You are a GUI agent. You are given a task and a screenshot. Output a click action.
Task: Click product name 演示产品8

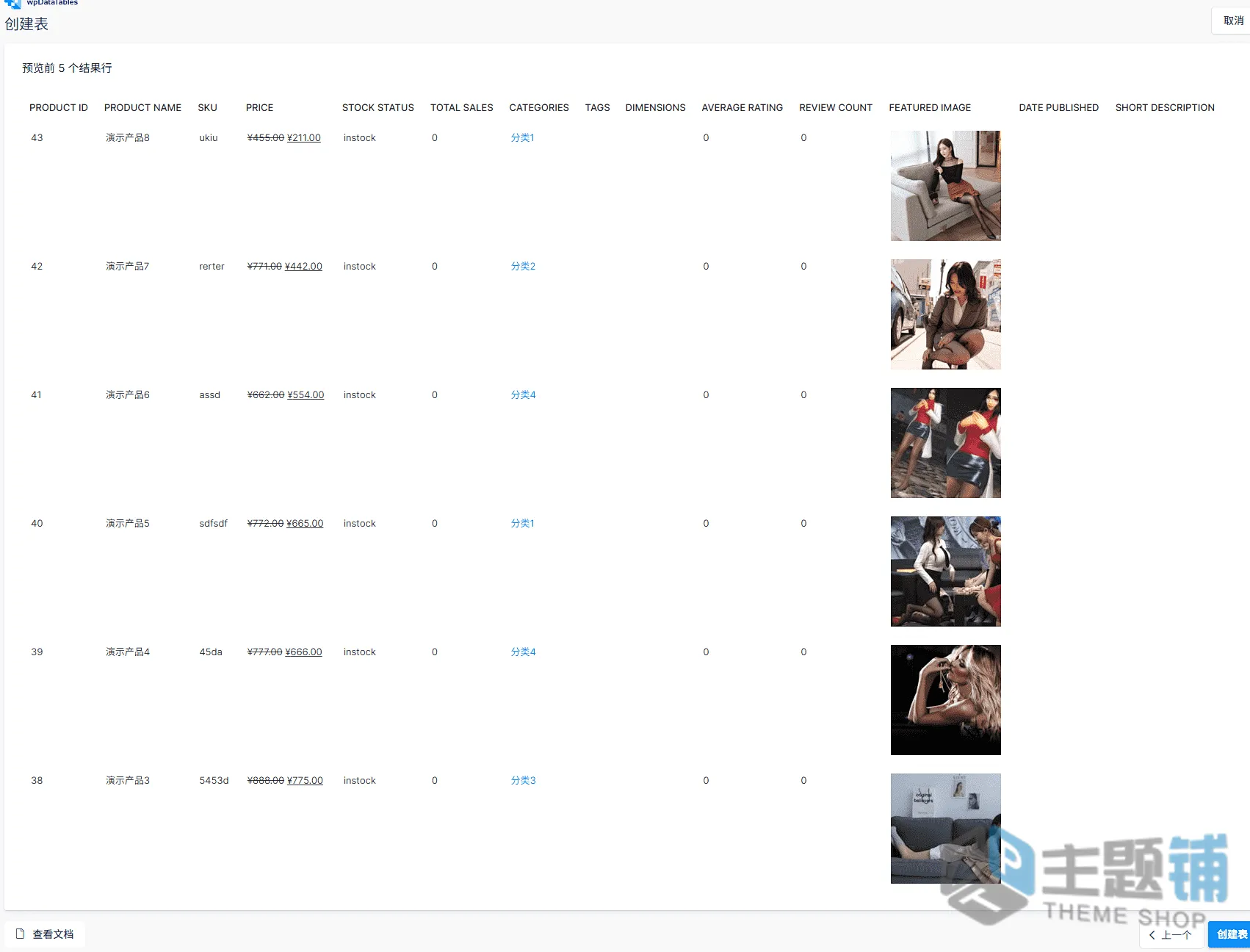click(128, 137)
